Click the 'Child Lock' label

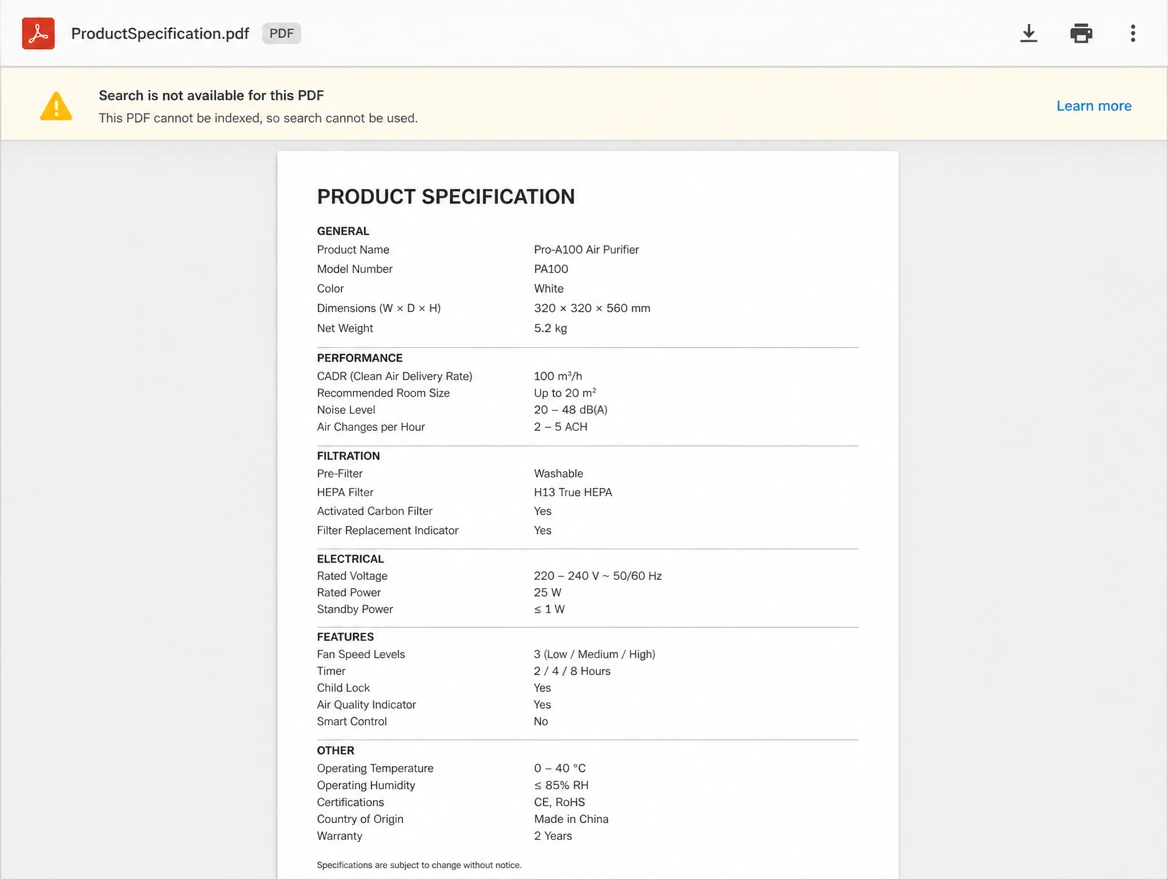click(343, 688)
